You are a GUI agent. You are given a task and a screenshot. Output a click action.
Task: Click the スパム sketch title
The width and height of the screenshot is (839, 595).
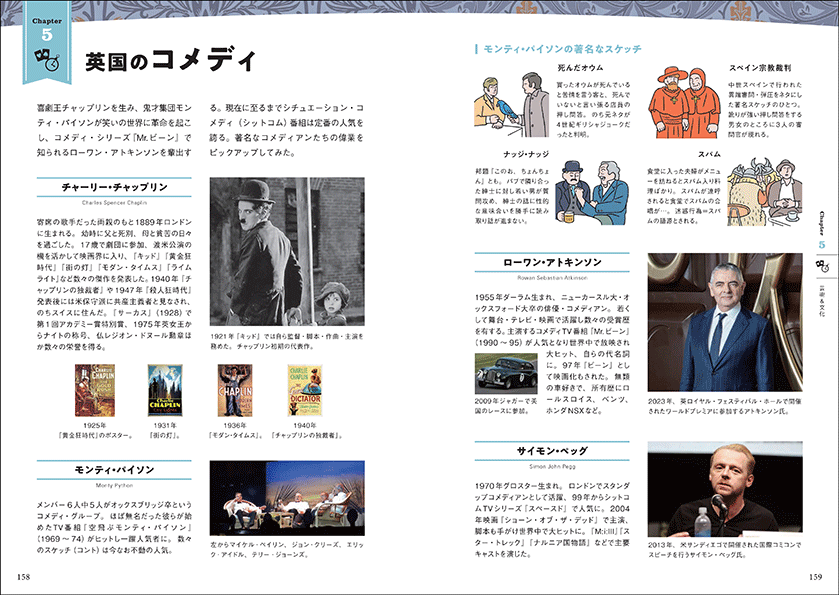point(710,154)
